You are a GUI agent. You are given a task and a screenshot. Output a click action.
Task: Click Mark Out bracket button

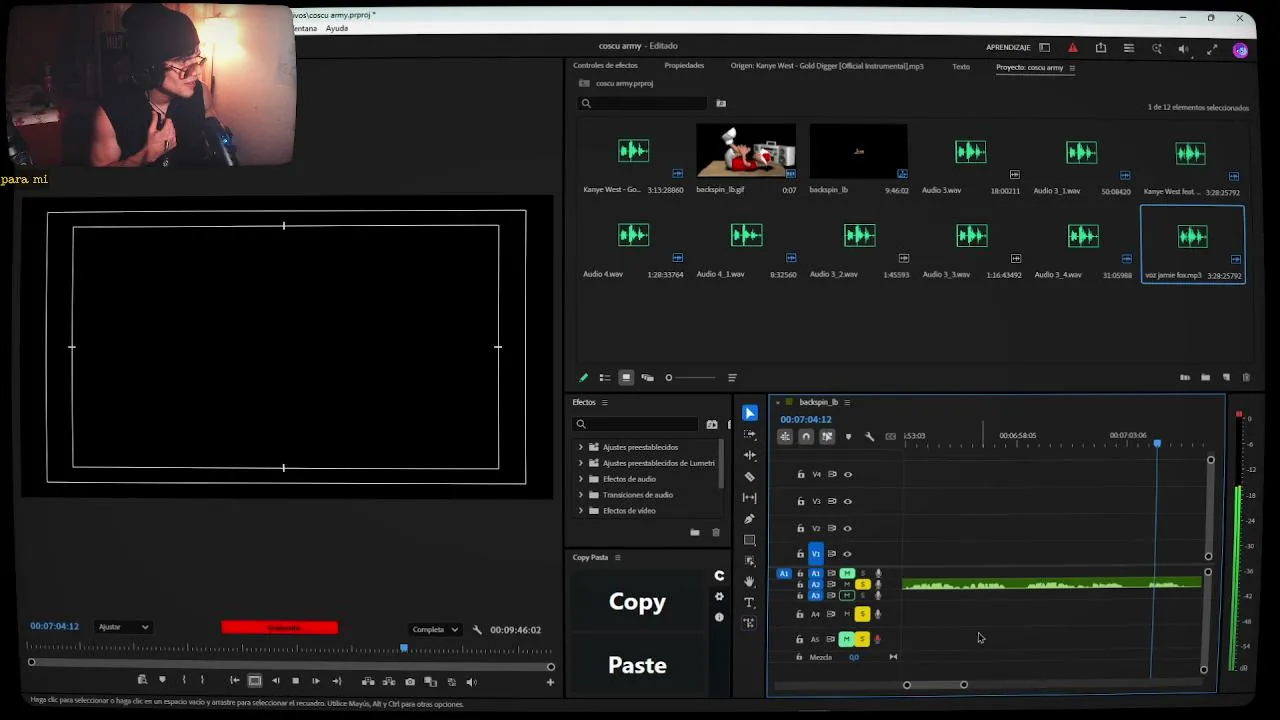pos(202,681)
